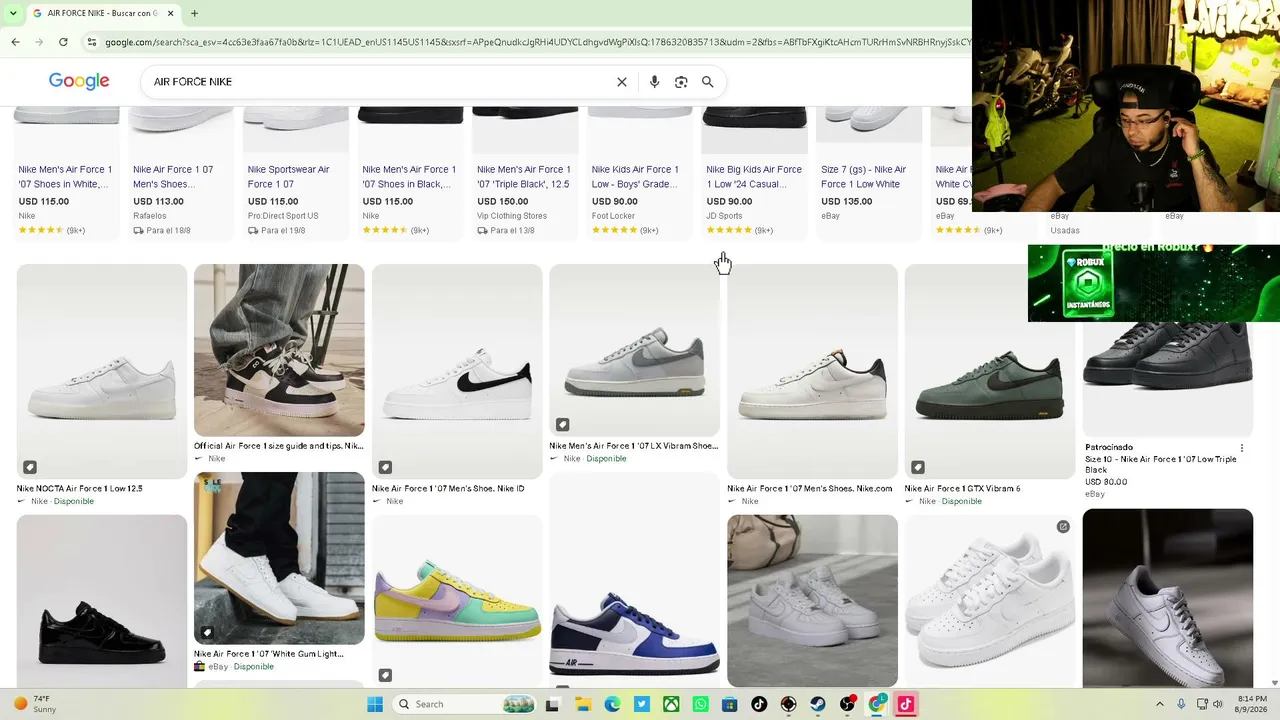Open the blue bird Twitter taskbar app
The height and width of the screenshot is (720, 1280).
pos(641,704)
